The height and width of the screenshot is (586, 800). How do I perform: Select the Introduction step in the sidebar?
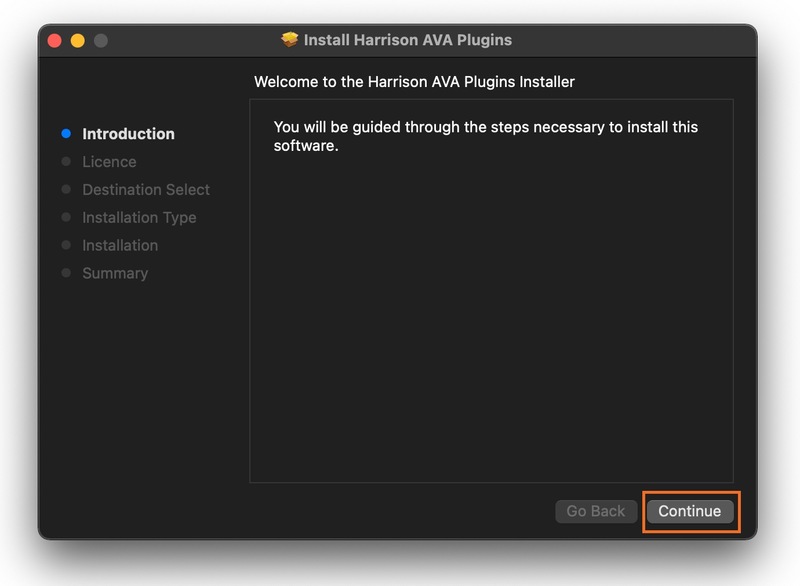pyautogui.click(x=128, y=134)
